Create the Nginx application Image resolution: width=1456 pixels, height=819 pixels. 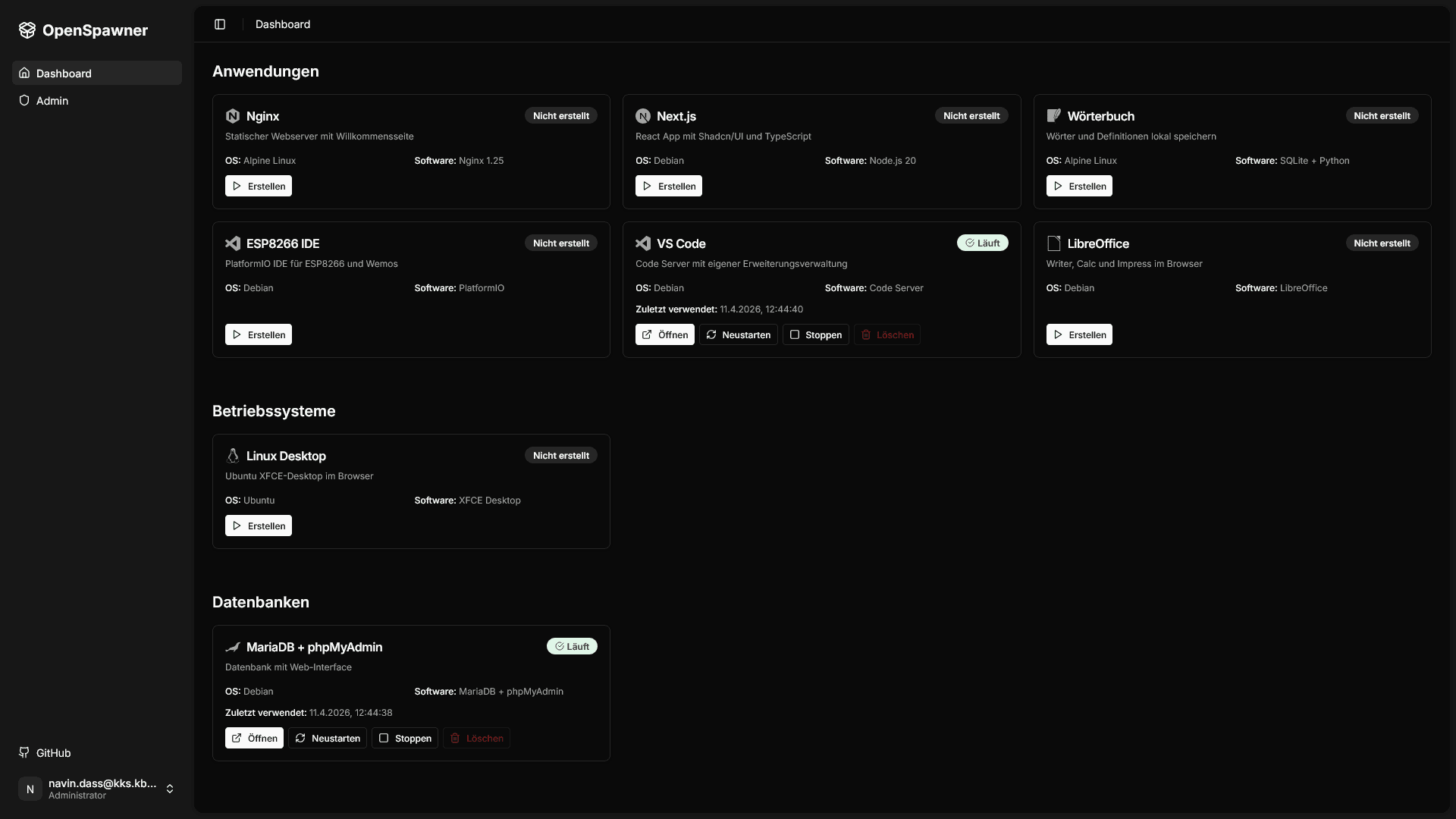pyautogui.click(x=259, y=186)
